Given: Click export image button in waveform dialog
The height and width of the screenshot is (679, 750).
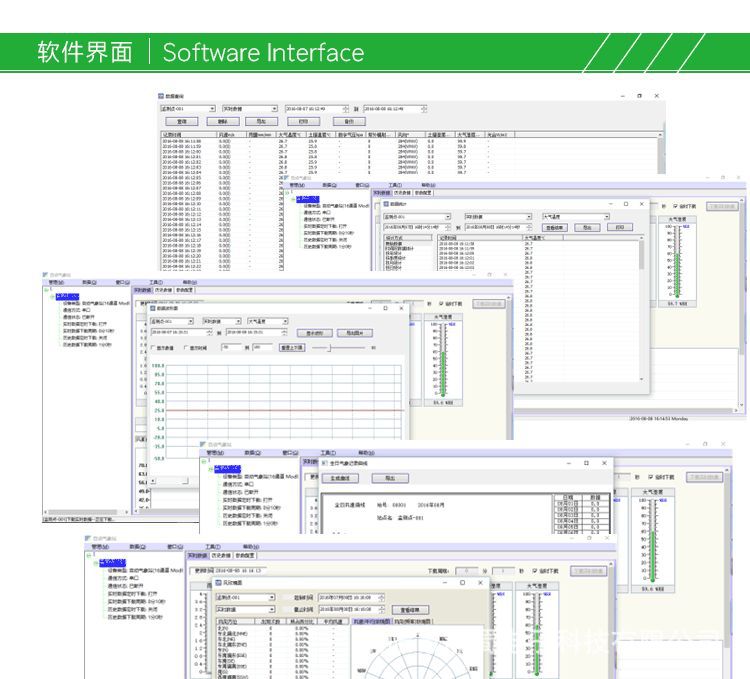Looking at the screenshot, I should tap(355, 333).
